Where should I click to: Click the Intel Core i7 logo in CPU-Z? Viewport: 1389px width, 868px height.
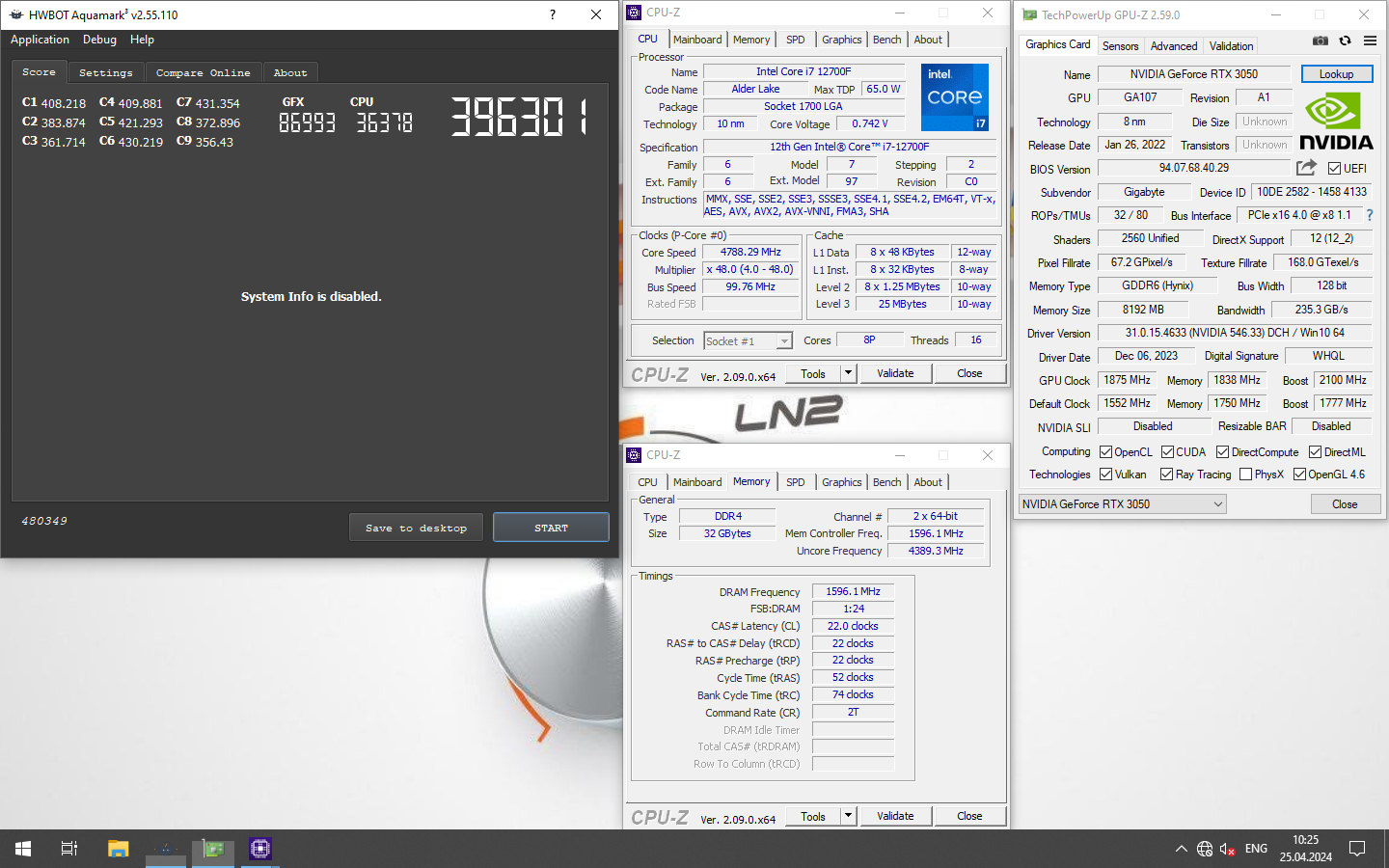954,96
